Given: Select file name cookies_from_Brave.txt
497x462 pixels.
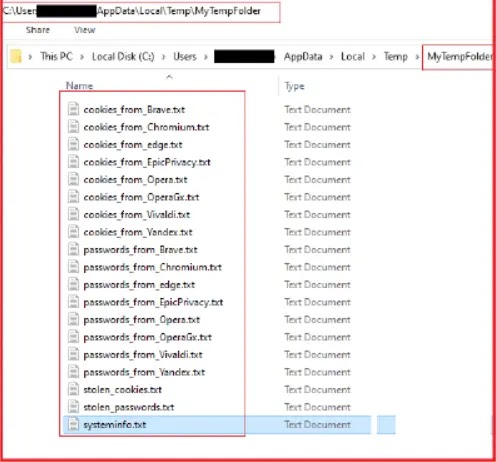Looking at the screenshot, I should [134, 110].
